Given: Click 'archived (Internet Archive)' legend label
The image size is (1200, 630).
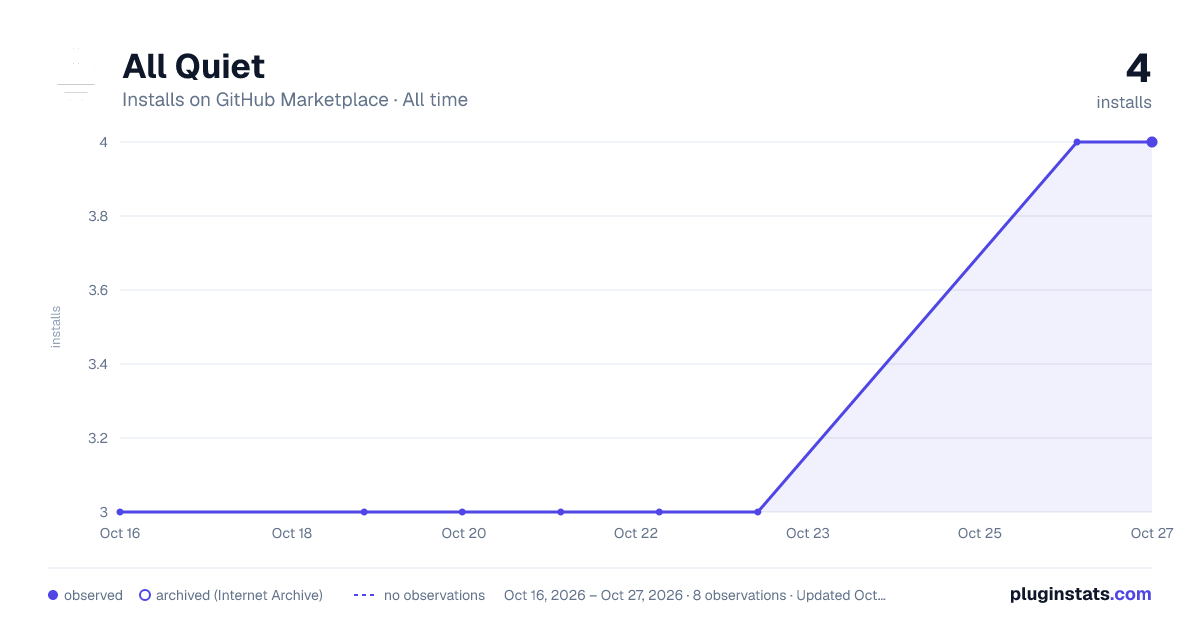Looking at the screenshot, I should coord(239,595).
